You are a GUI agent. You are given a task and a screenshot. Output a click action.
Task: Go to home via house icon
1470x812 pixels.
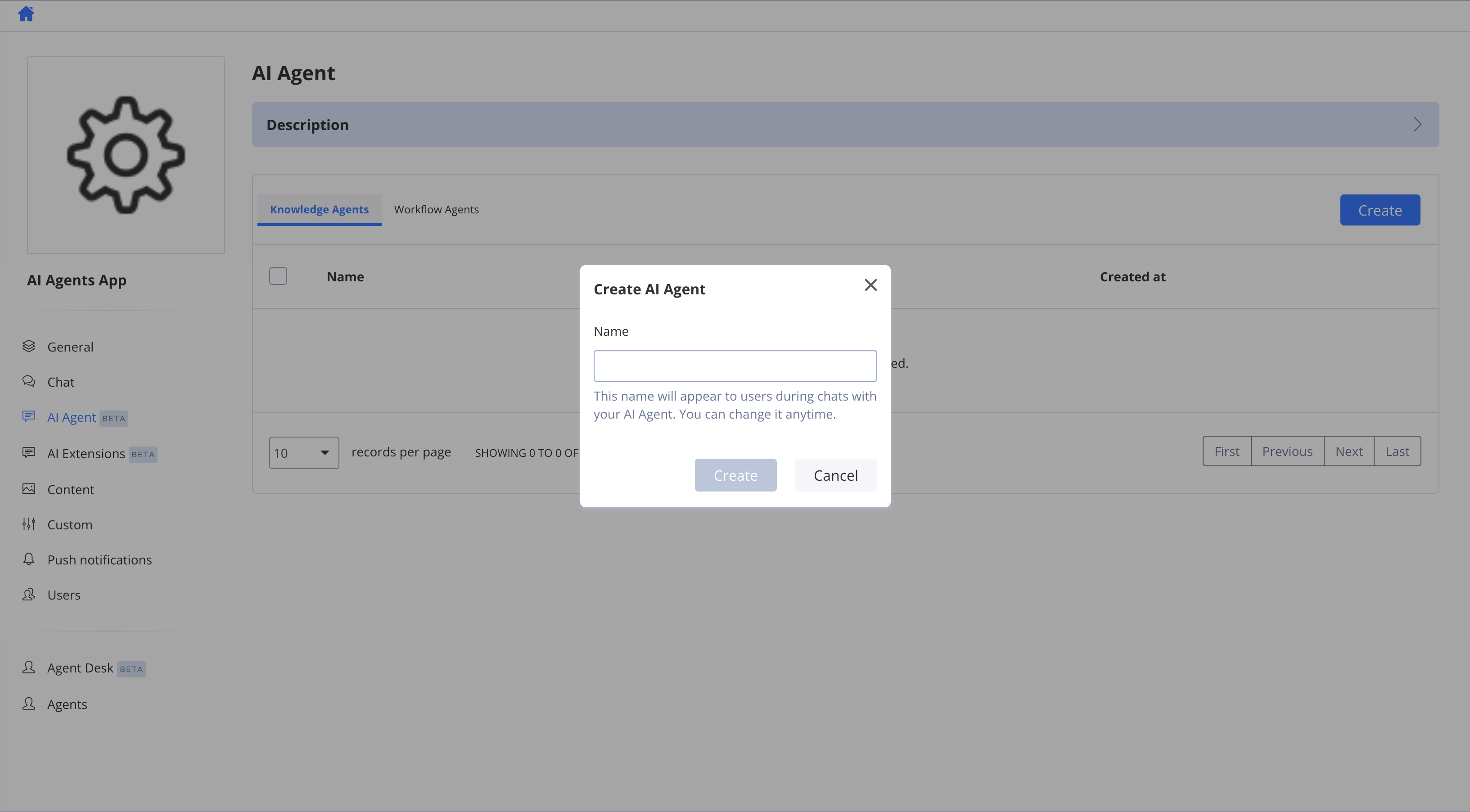coord(26,14)
